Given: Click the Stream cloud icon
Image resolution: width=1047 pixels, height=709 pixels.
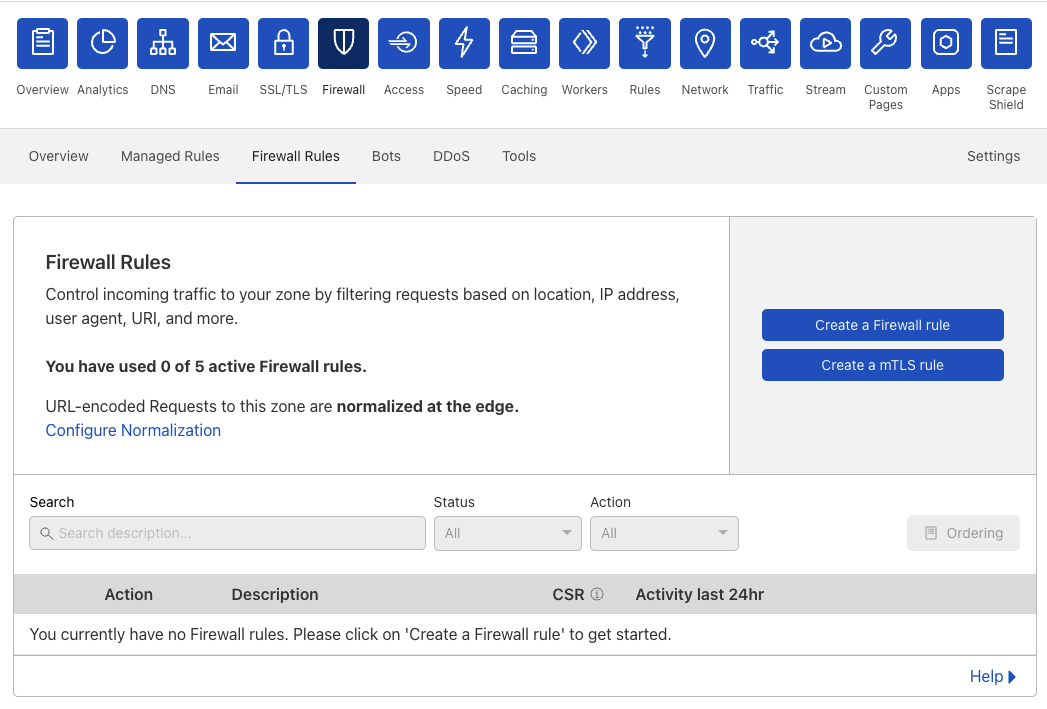Looking at the screenshot, I should point(825,43).
